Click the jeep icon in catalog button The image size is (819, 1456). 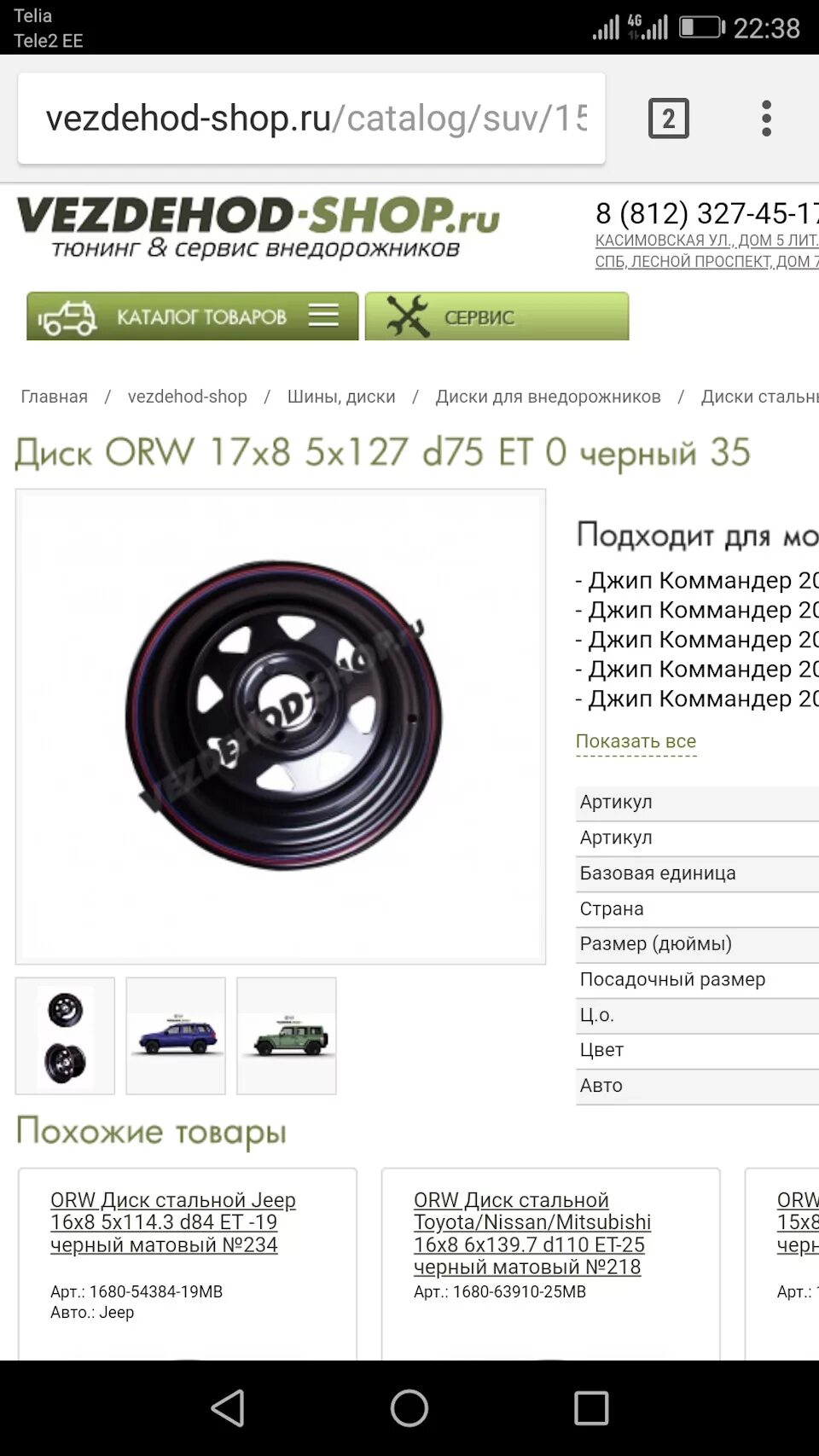67,317
